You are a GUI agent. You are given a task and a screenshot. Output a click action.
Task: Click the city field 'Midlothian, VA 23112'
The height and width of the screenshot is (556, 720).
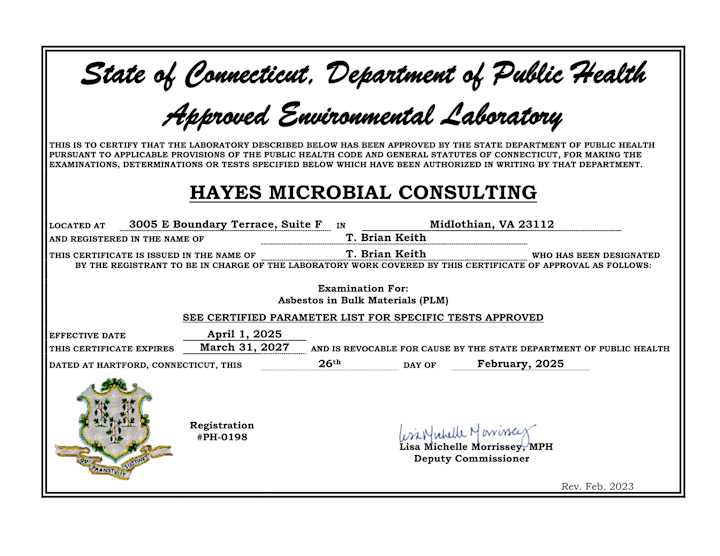491,224
